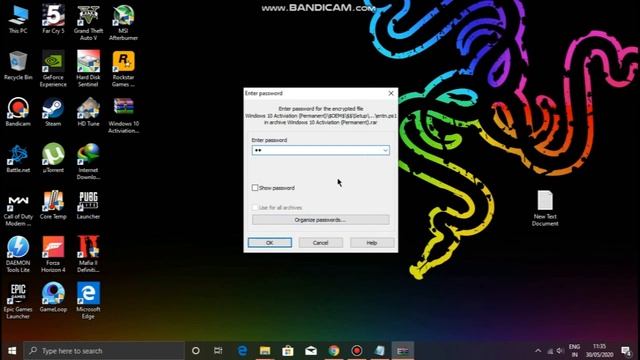Open Microsoft Store taskbar icon
Screen dimensions: 640x360
pos(288,351)
